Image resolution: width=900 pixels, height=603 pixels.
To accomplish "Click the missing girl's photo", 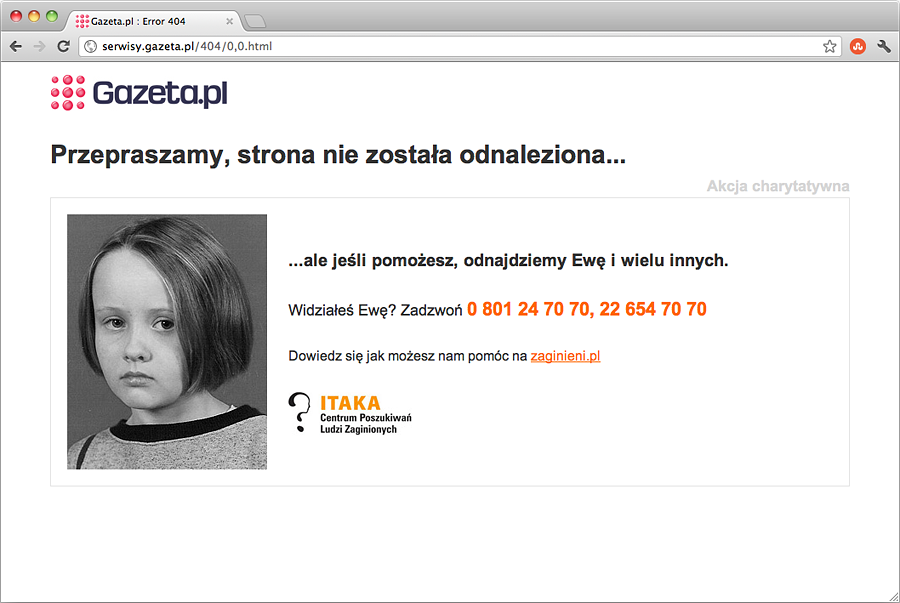I will [x=167, y=342].
